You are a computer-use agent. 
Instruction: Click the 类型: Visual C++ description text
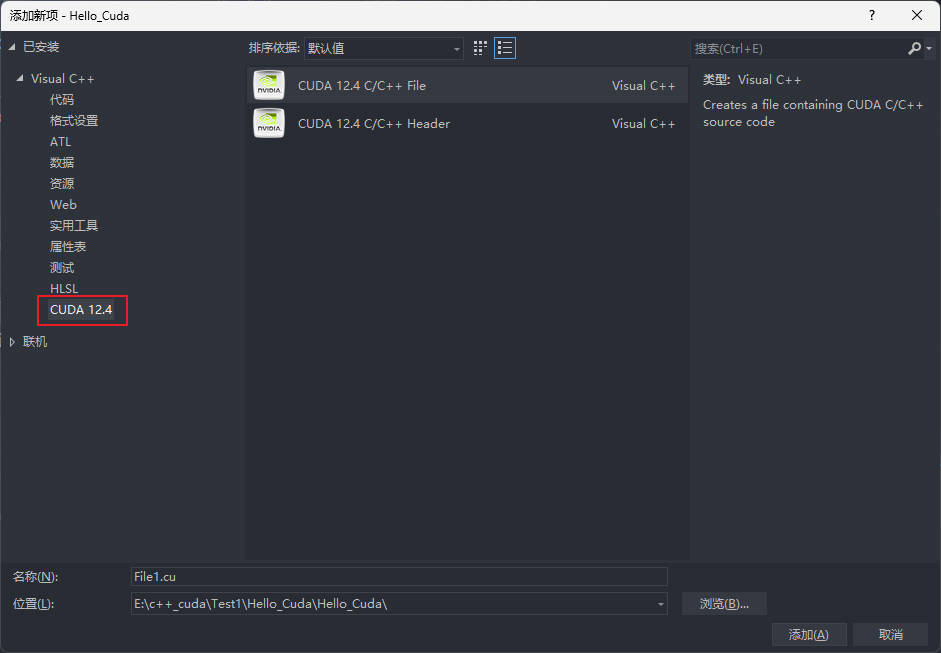[x=751, y=80]
